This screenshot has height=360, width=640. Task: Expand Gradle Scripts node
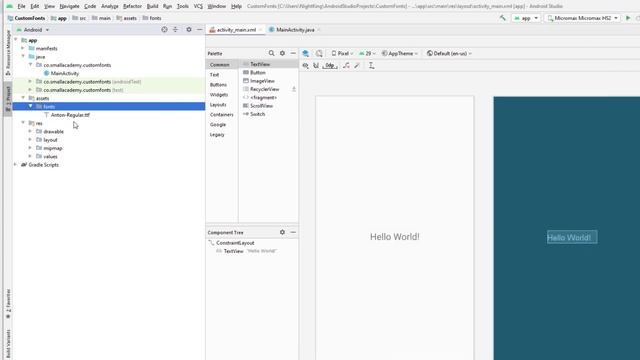tap(16, 164)
